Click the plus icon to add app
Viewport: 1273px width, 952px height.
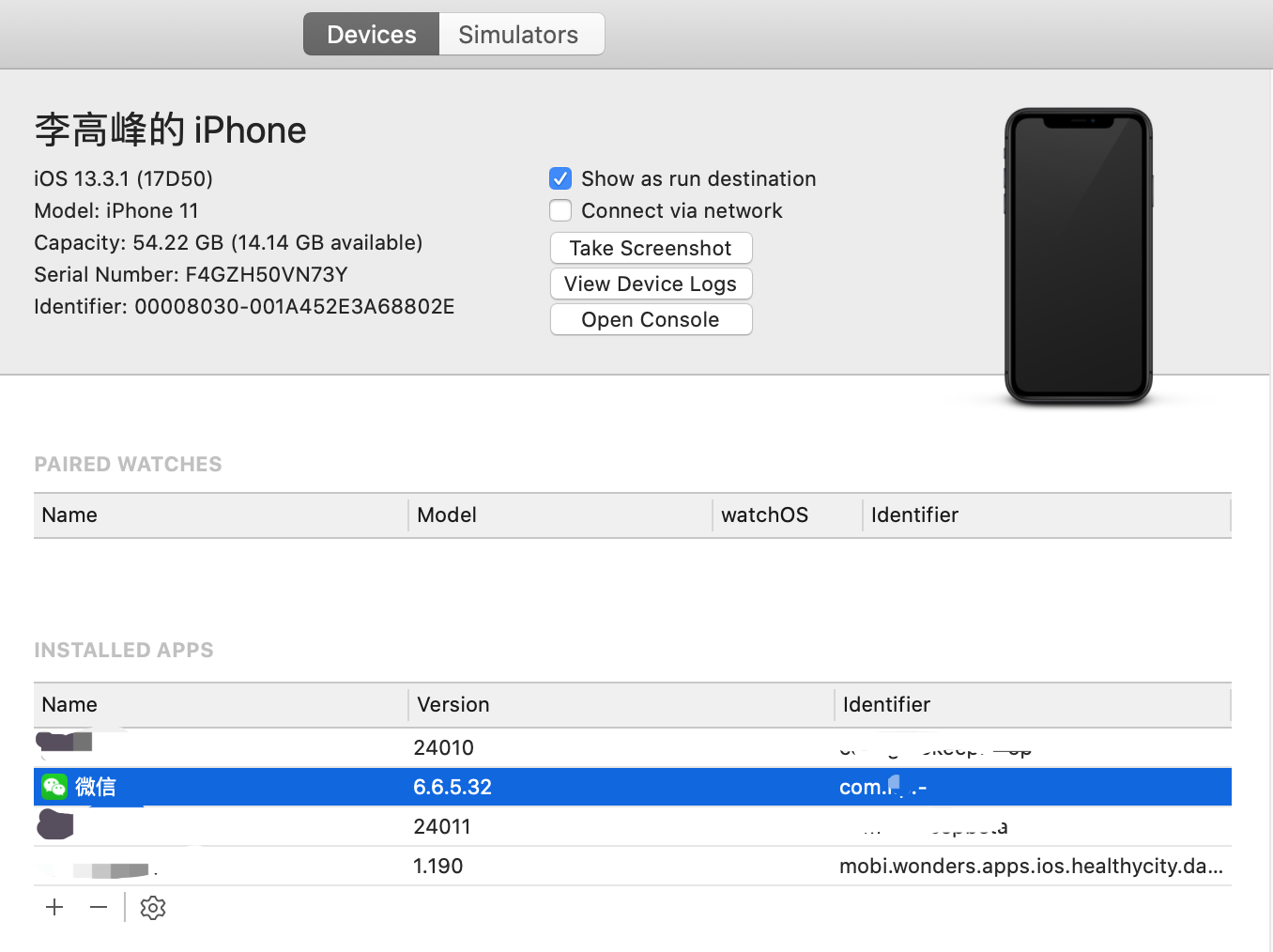[54, 907]
